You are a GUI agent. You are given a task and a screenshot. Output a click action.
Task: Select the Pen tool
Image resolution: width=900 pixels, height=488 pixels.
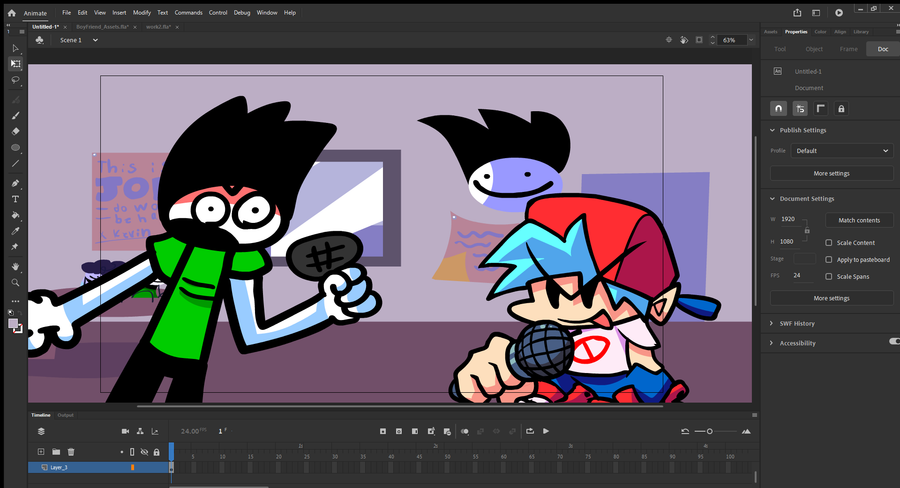(x=15, y=183)
